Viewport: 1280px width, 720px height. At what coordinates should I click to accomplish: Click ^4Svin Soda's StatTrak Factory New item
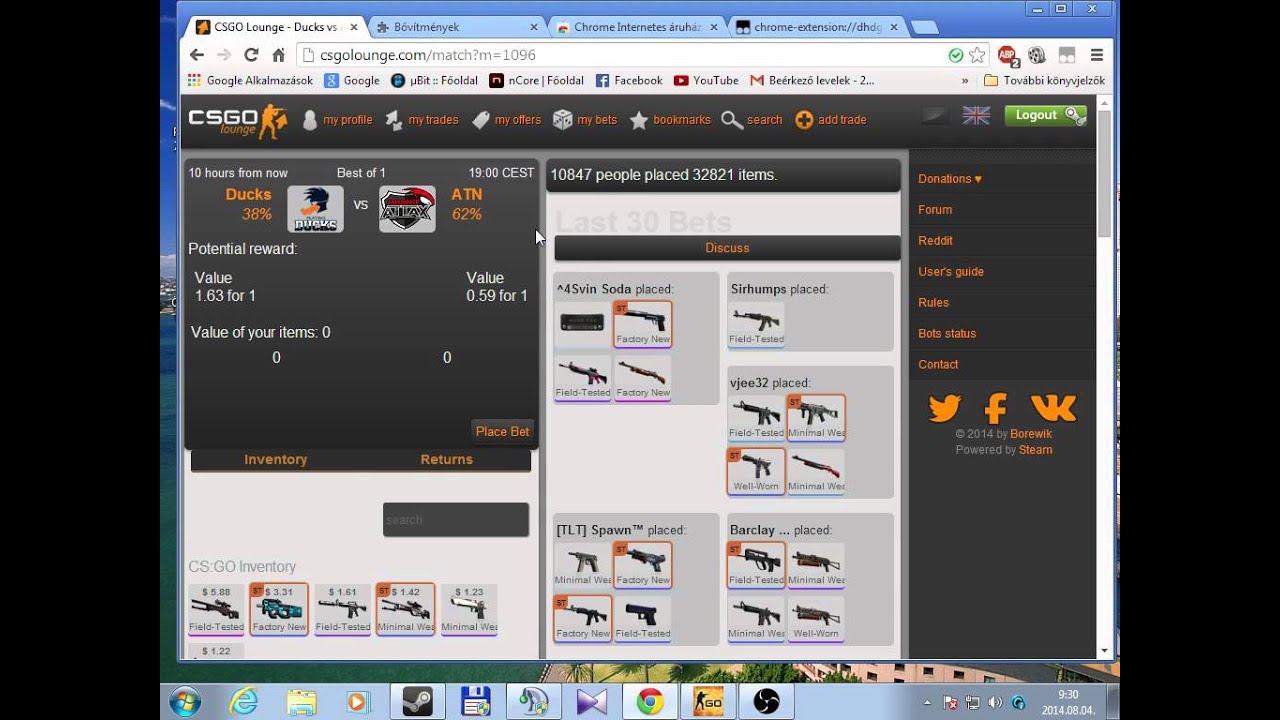click(x=643, y=325)
